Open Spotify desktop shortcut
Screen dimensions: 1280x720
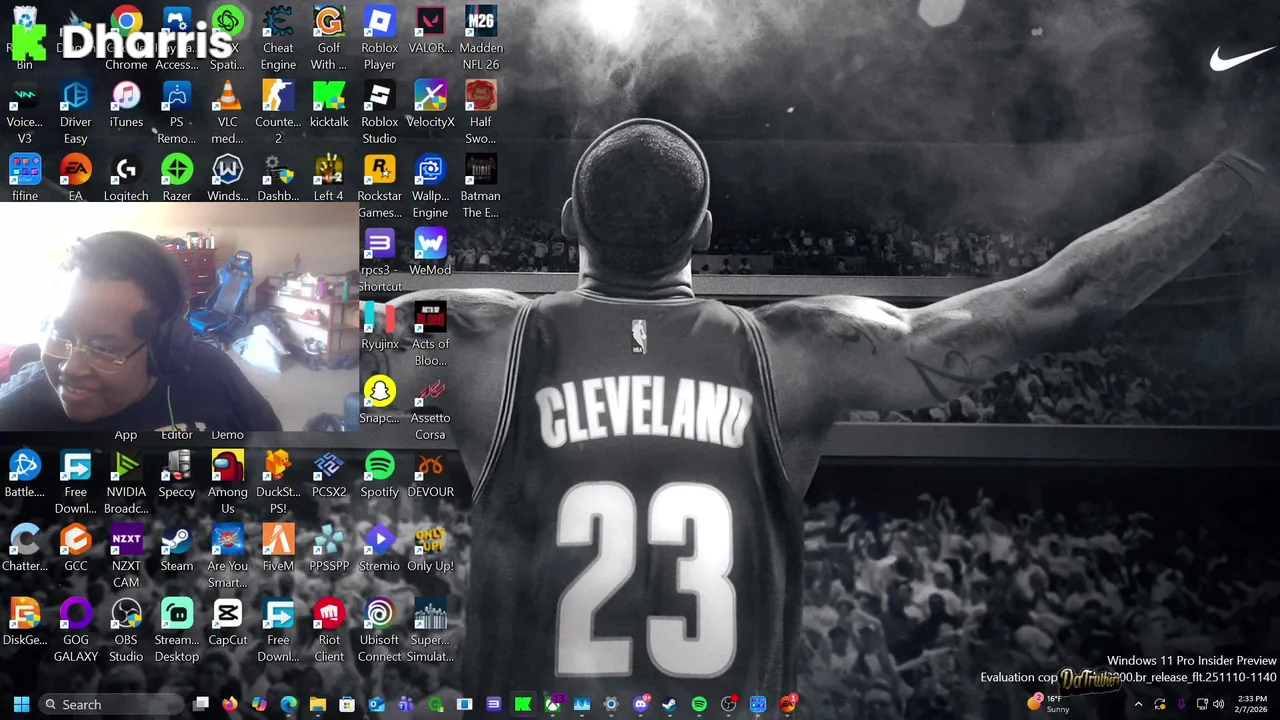point(380,474)
